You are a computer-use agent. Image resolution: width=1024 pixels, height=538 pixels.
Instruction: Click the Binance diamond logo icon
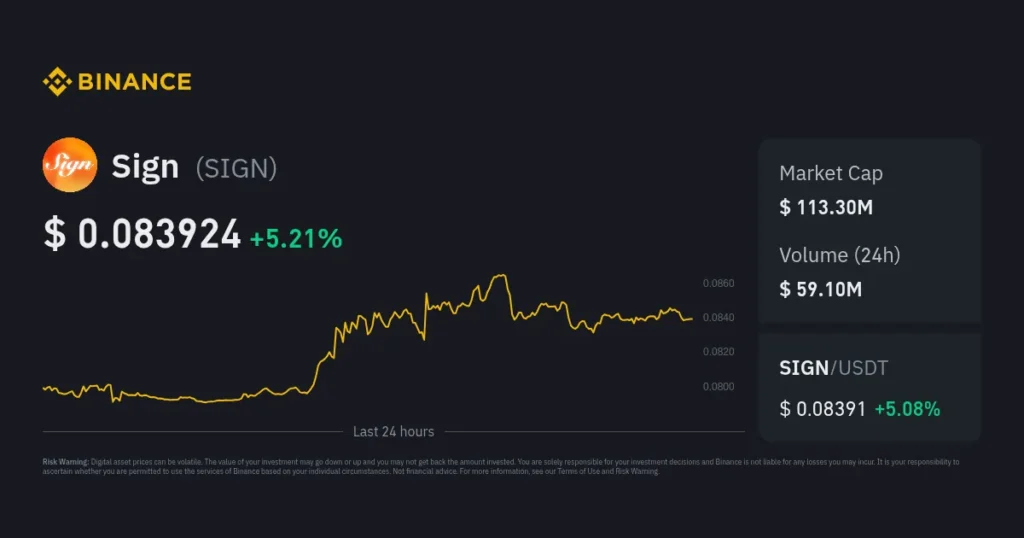[56, 82]
